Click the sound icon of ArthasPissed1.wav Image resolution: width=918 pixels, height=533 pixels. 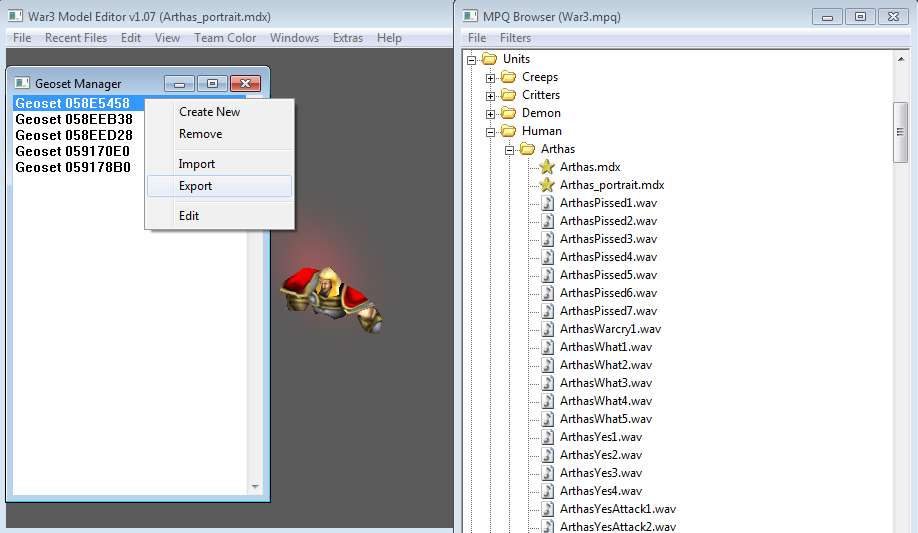coord(547,203)
